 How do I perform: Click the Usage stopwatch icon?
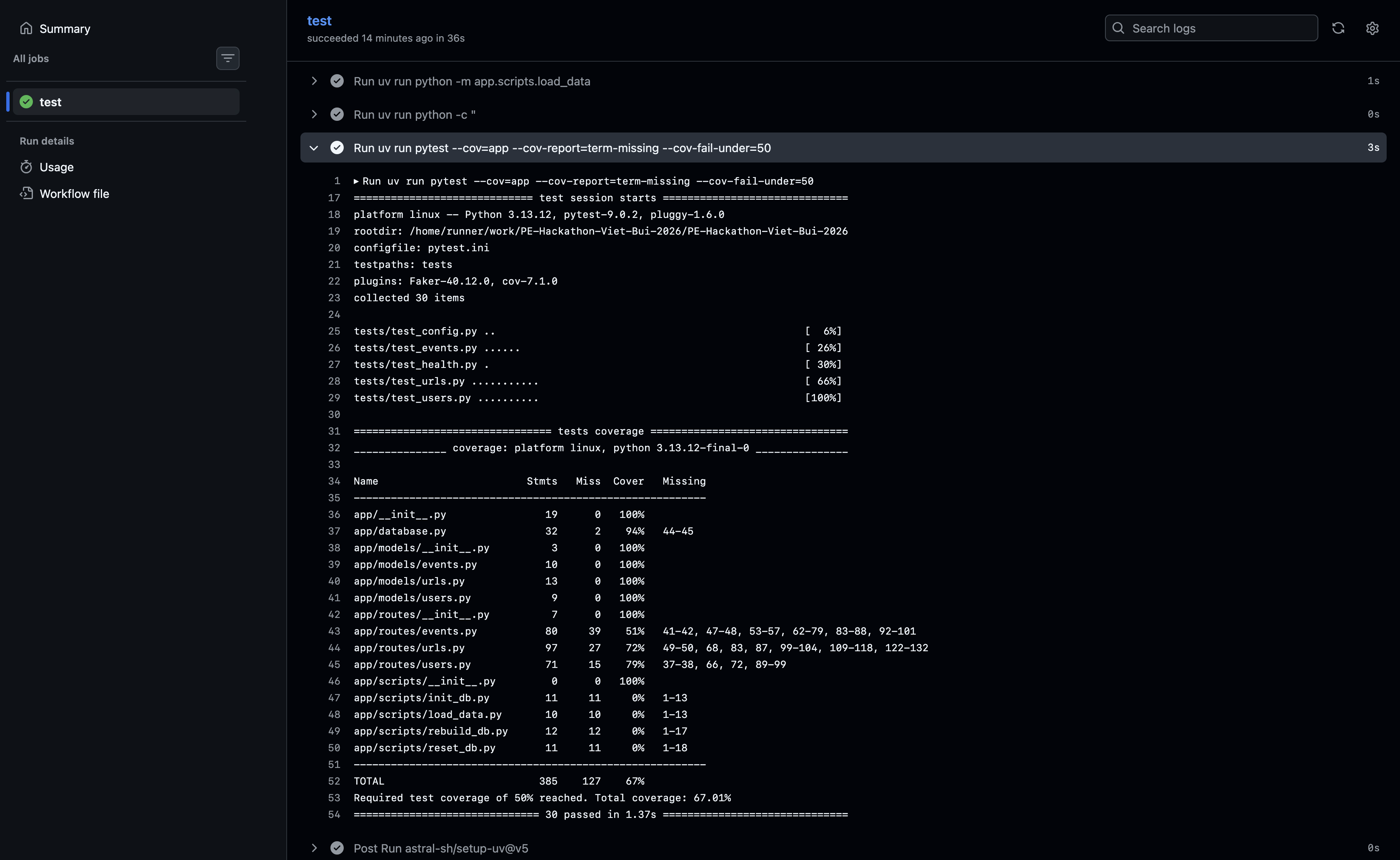point(26,167)
